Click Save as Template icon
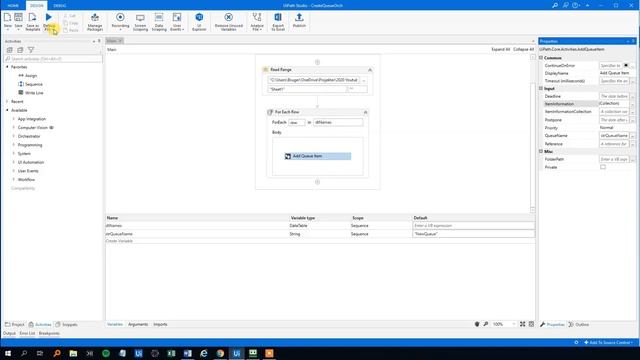The image size is (640, 360). [32, 21]
